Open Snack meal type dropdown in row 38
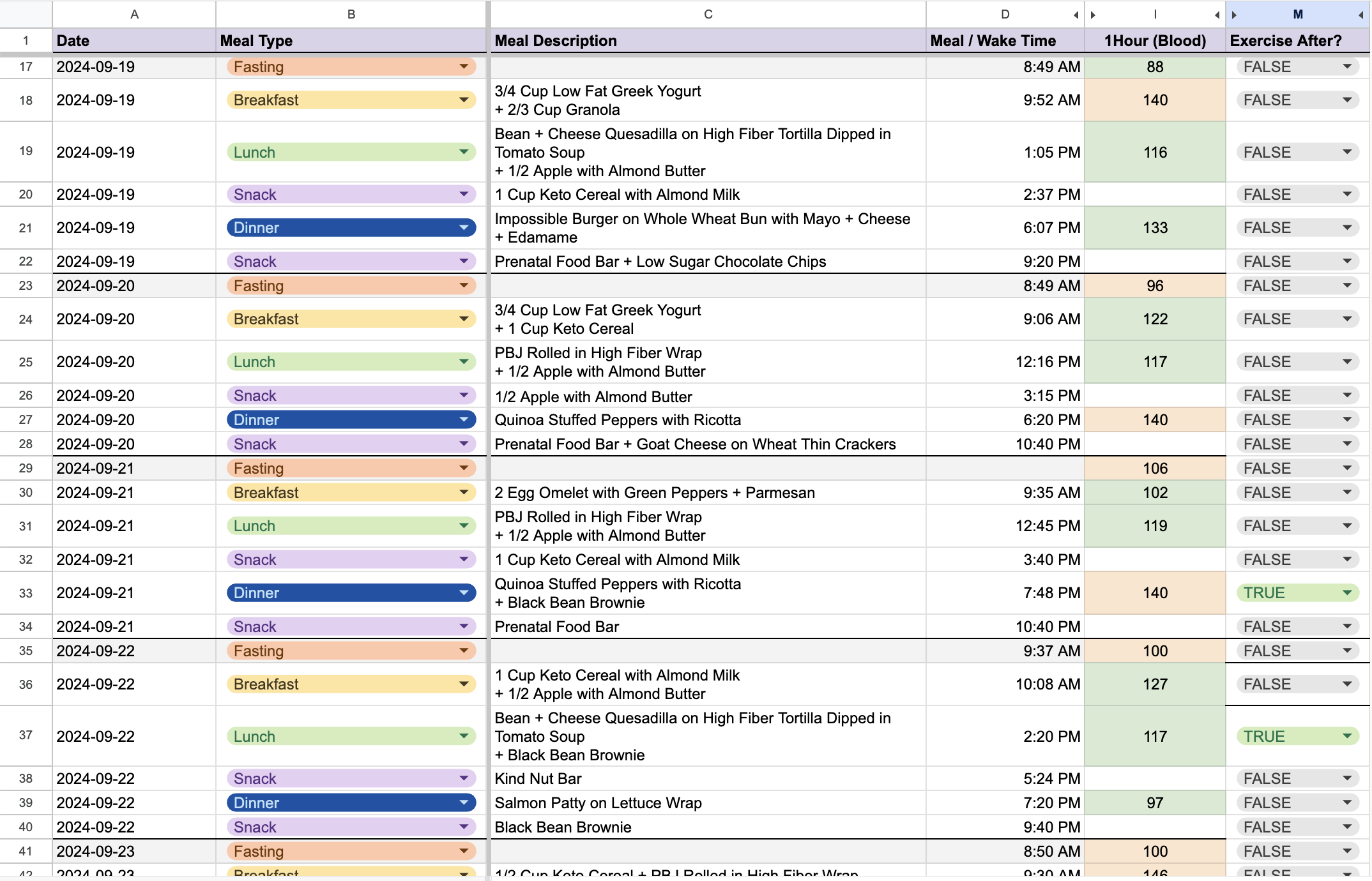Viewport: 1372px width, 881px height. (x=464, y=778)
